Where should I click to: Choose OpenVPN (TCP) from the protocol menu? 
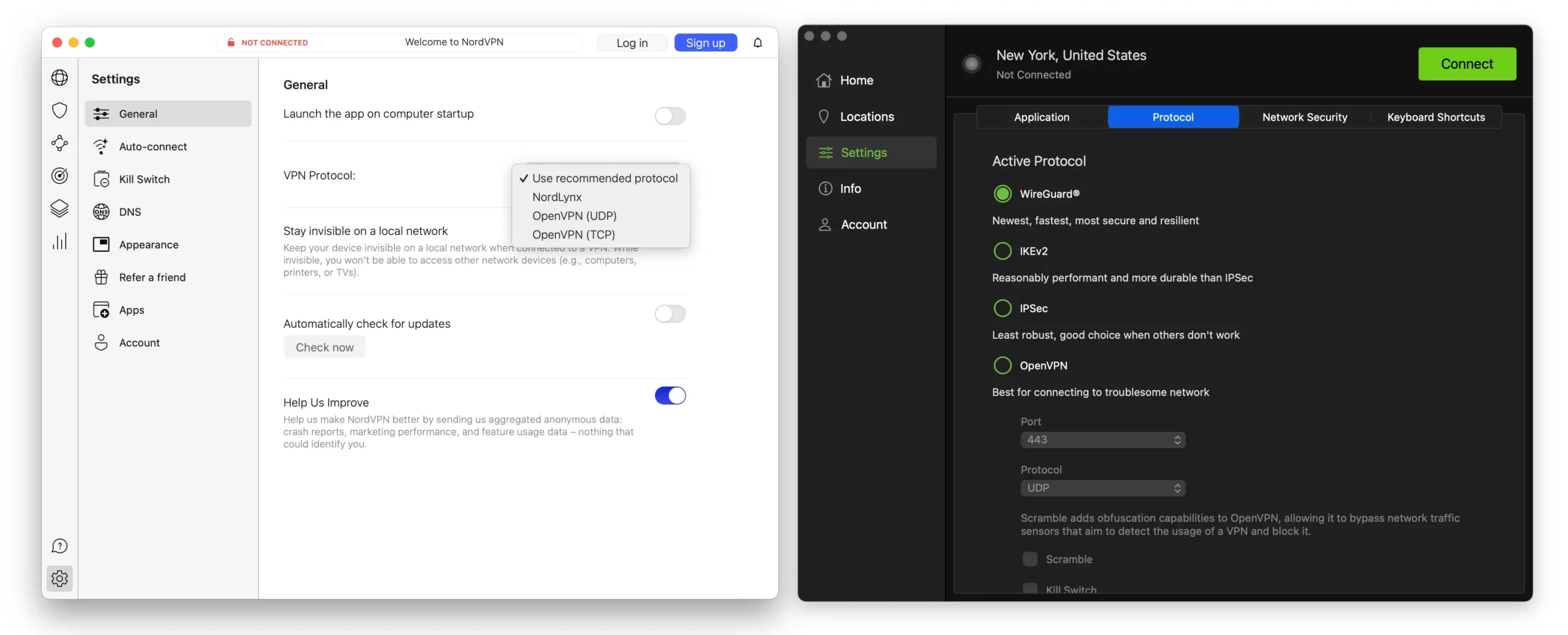601,235
